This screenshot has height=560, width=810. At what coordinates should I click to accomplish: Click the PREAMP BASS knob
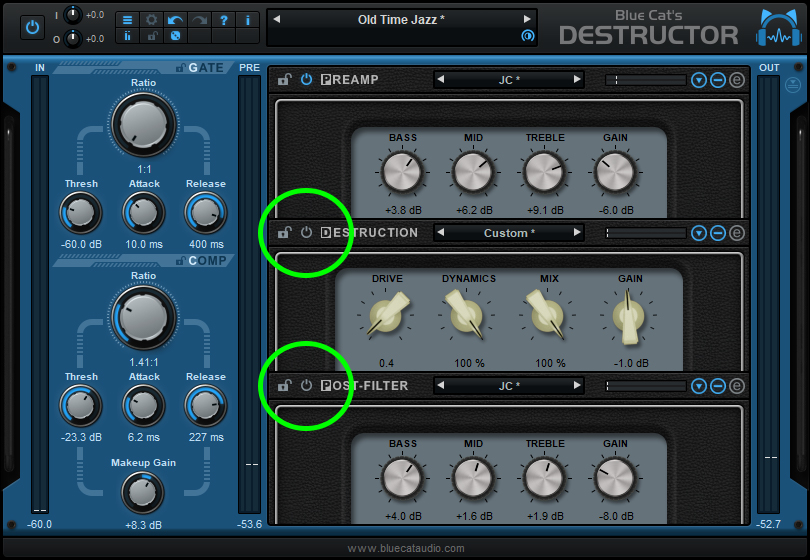[402, 173]
